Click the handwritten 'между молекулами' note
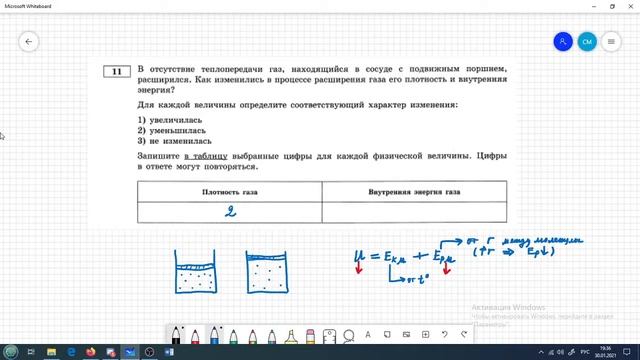 click(542, 240)
